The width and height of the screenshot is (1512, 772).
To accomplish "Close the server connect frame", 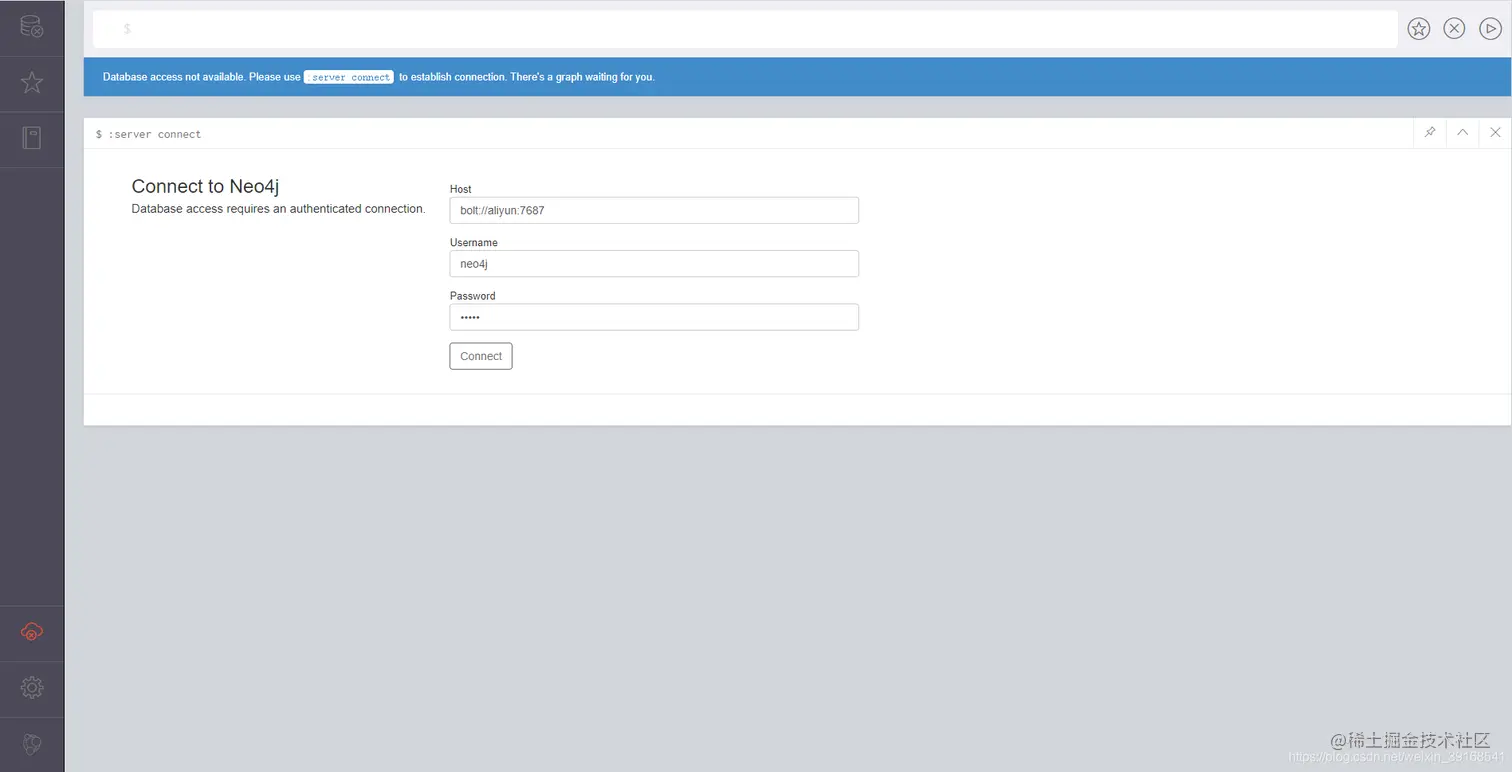I will click(1495, 133).
